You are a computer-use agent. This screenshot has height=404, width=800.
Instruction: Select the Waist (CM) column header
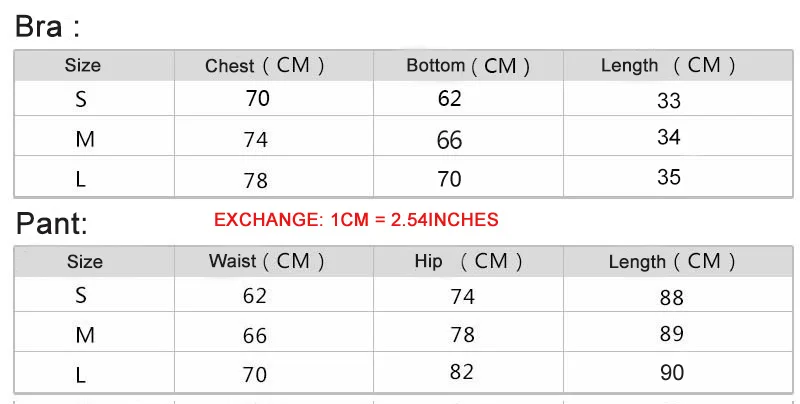[266, 261]
